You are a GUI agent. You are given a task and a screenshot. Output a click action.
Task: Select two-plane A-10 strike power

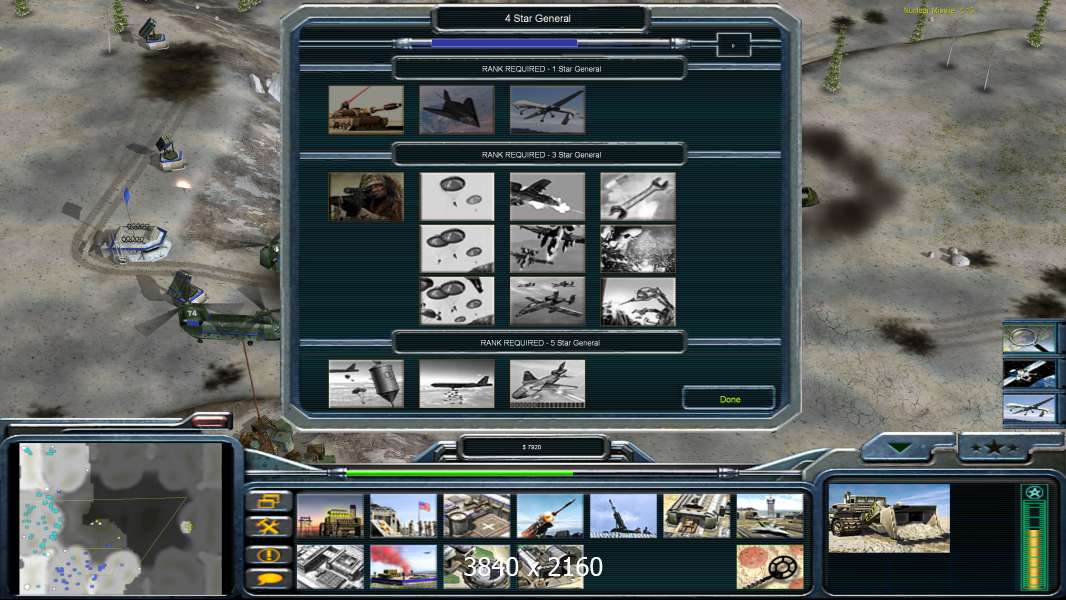(x=547, y=249)
